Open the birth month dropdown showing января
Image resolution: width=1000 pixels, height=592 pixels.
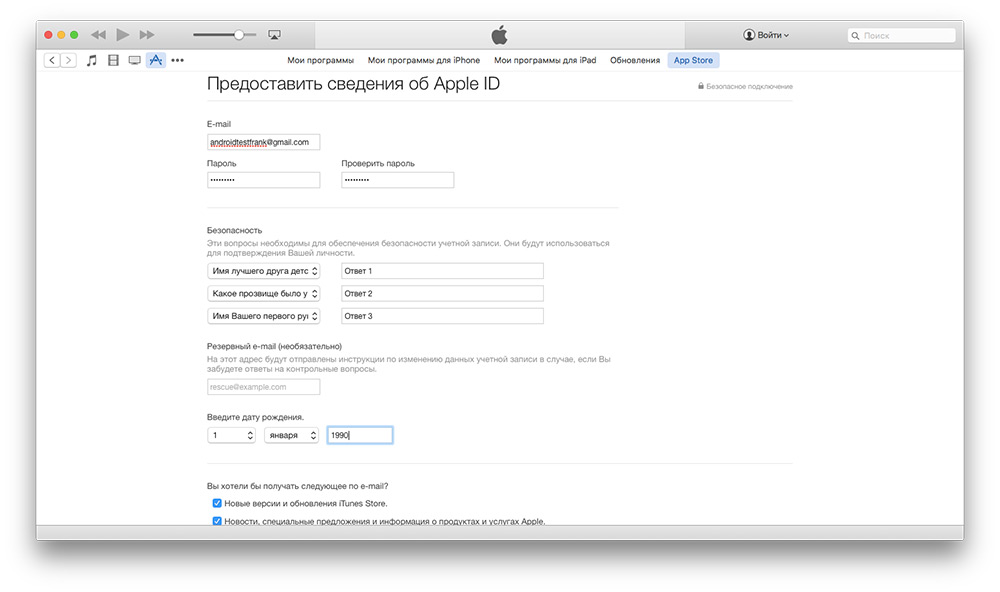click(x=292, y=435)
